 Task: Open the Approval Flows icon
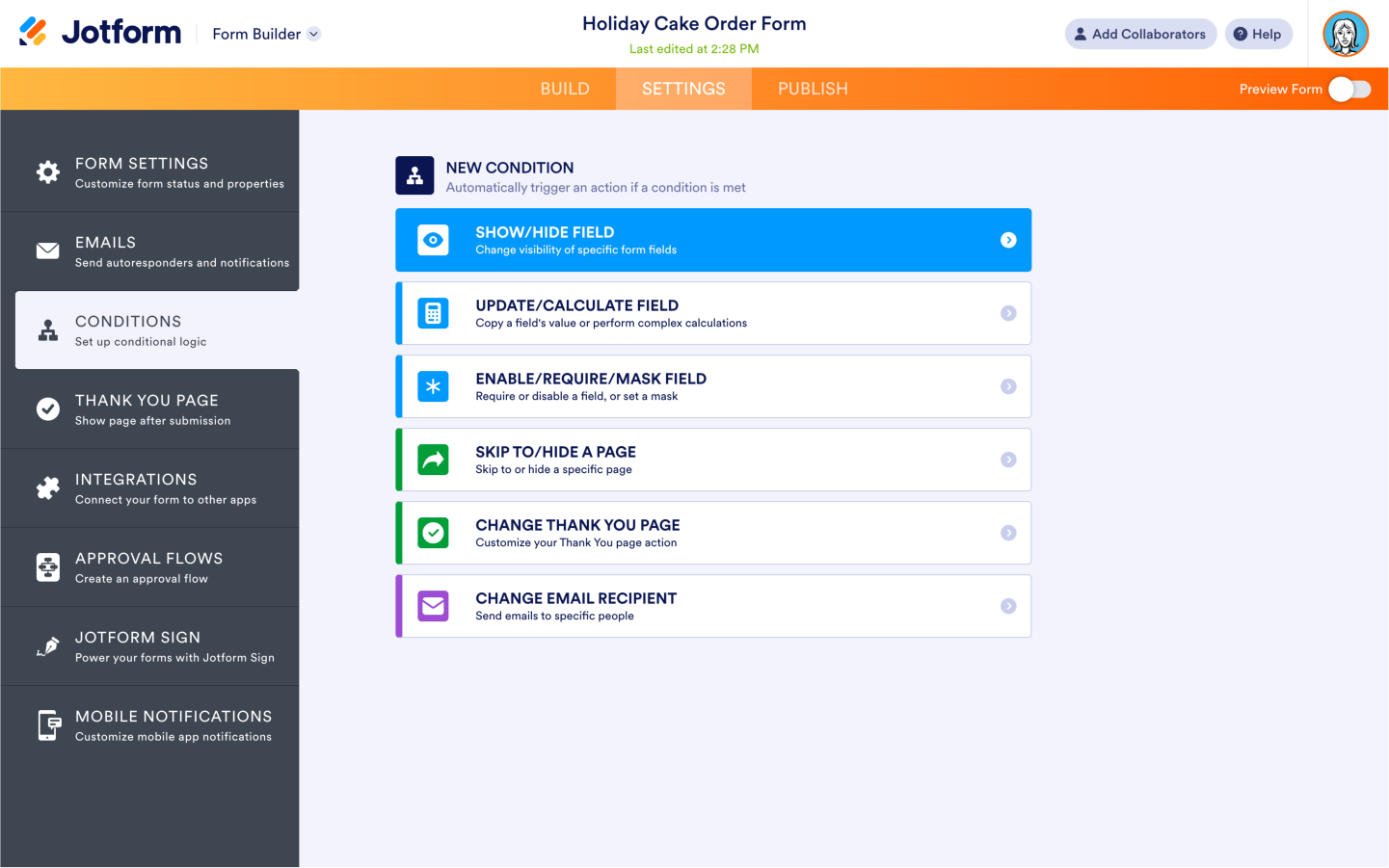click(x=47, y=567)
